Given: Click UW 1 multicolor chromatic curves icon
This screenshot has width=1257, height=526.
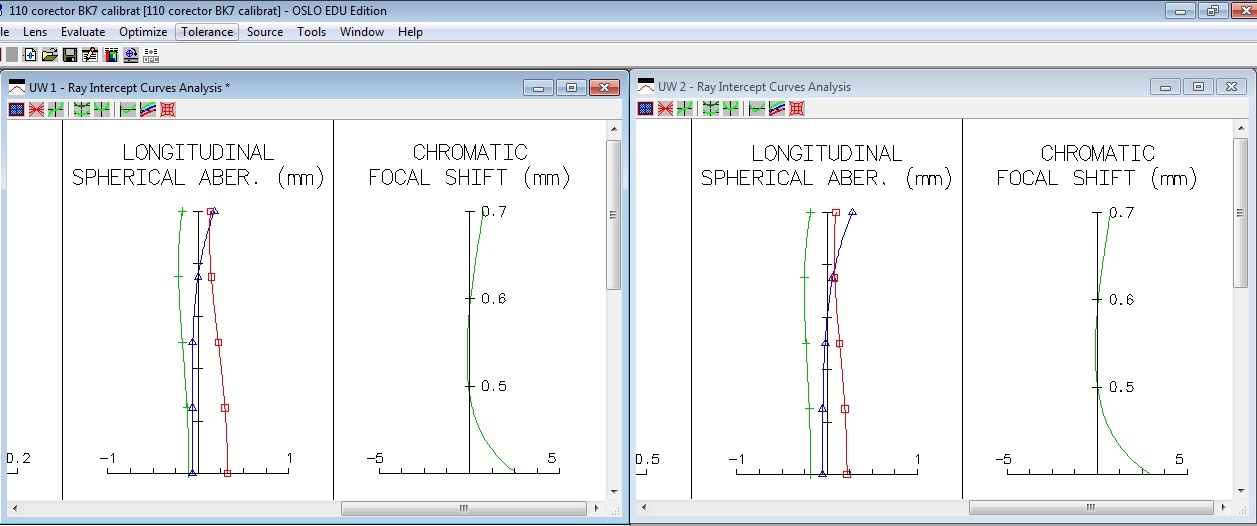Looking at the screenshot, I should [x=148, y=109].
